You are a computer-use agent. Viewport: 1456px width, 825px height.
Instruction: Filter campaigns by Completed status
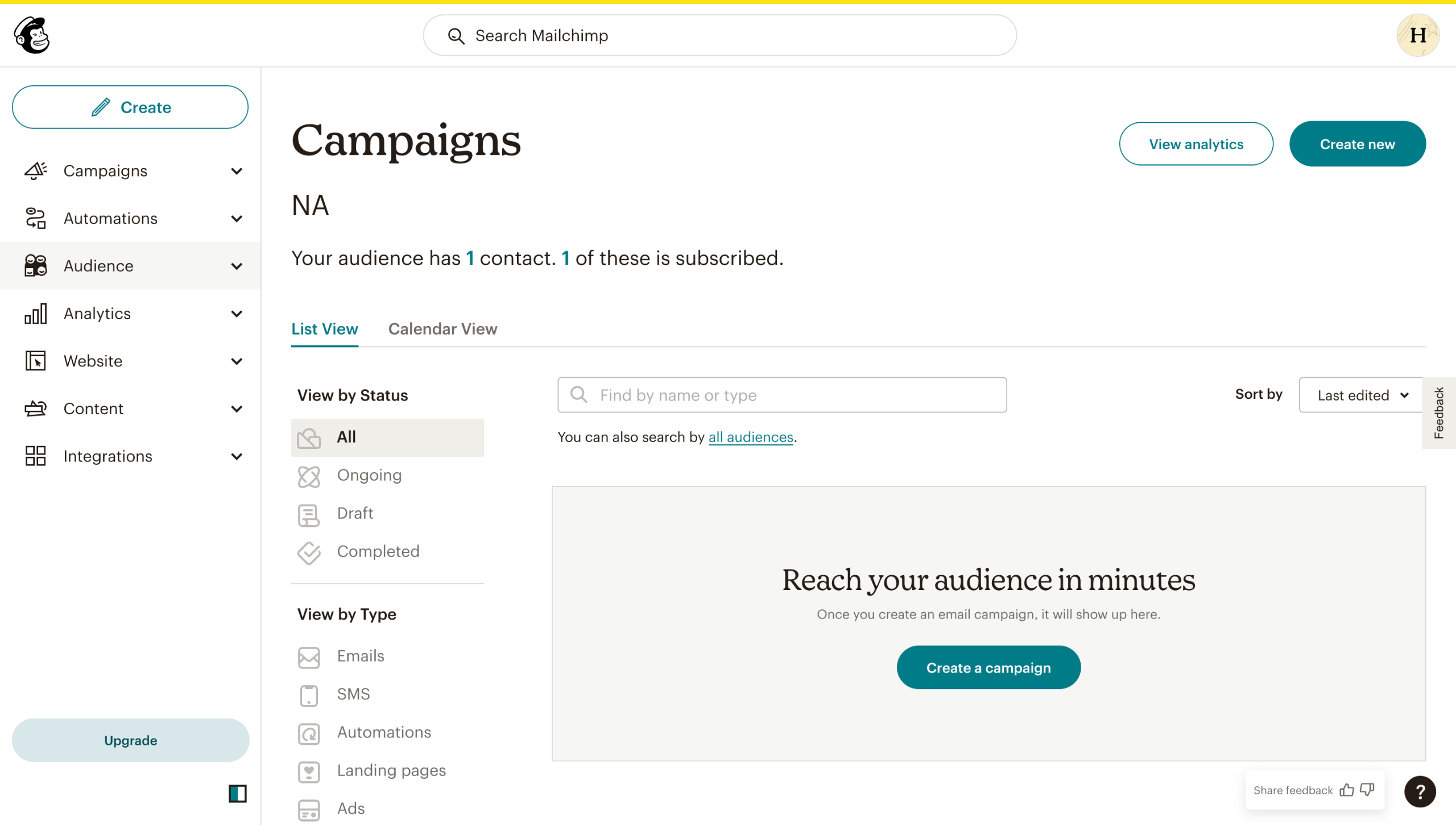(387, 552)
